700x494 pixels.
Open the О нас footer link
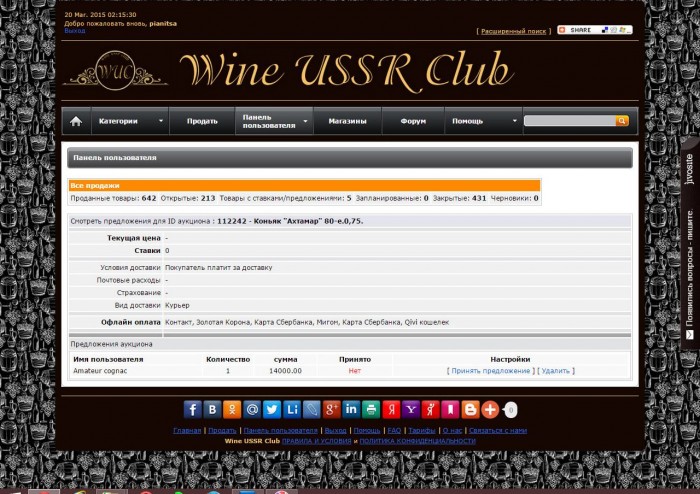click(x=452, y=430)
